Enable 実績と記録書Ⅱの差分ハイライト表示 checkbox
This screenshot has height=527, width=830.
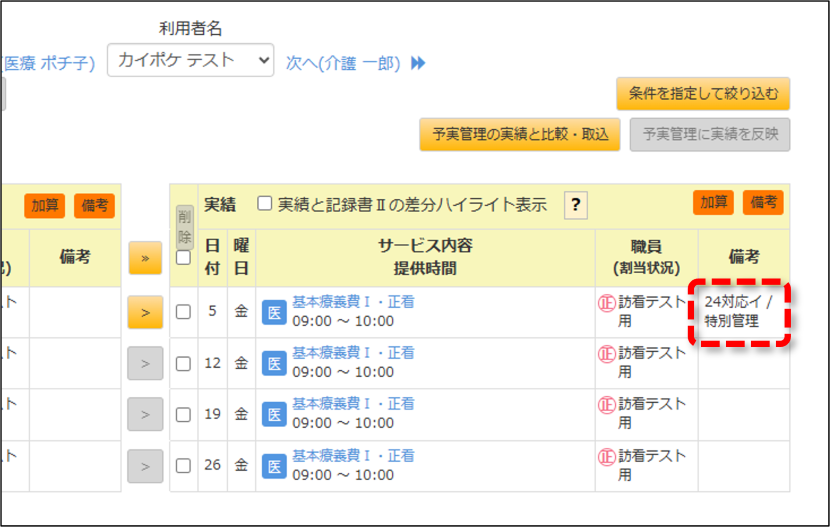point(265,203)
